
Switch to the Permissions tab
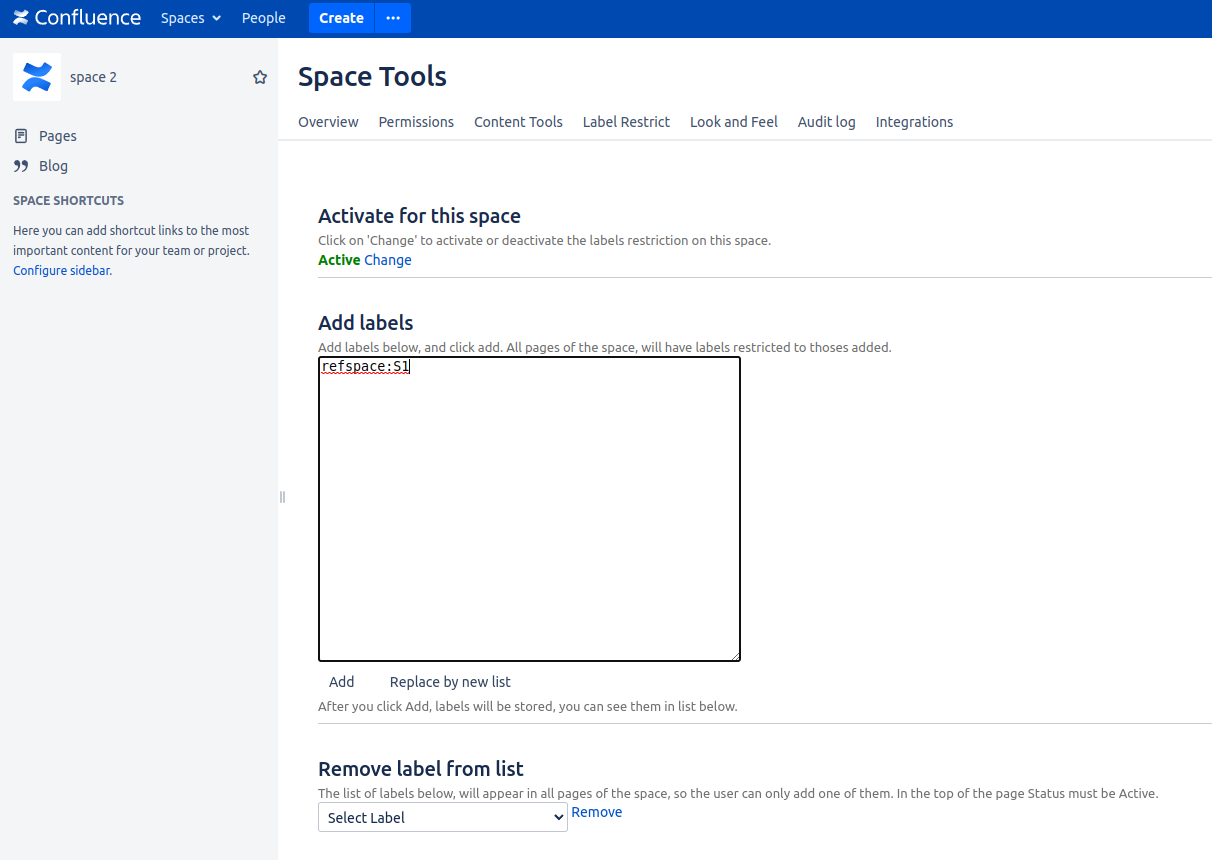pos(416,122)
